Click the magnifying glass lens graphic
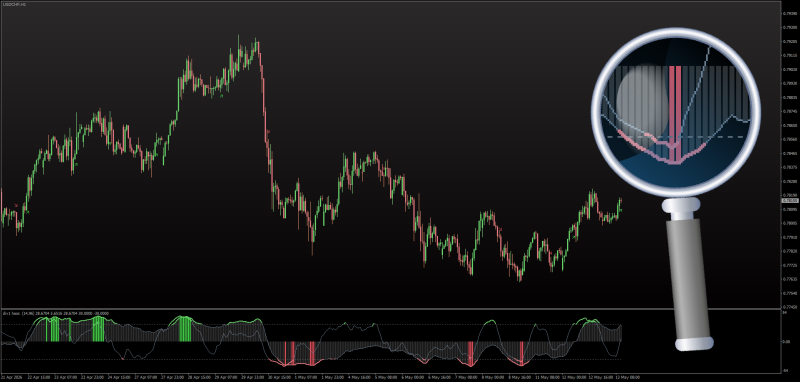This screenshot has width=800, height=382. pos(676,112)
